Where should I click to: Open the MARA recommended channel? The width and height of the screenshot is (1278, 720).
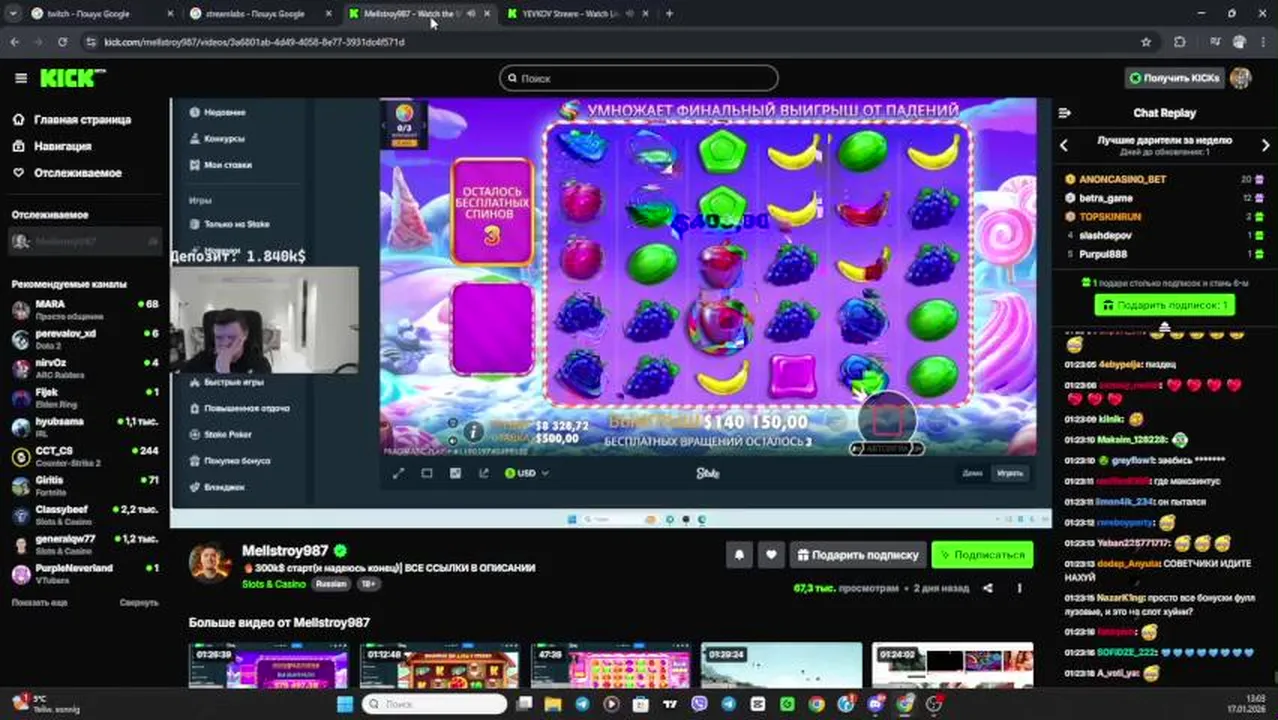pos(85,309)
